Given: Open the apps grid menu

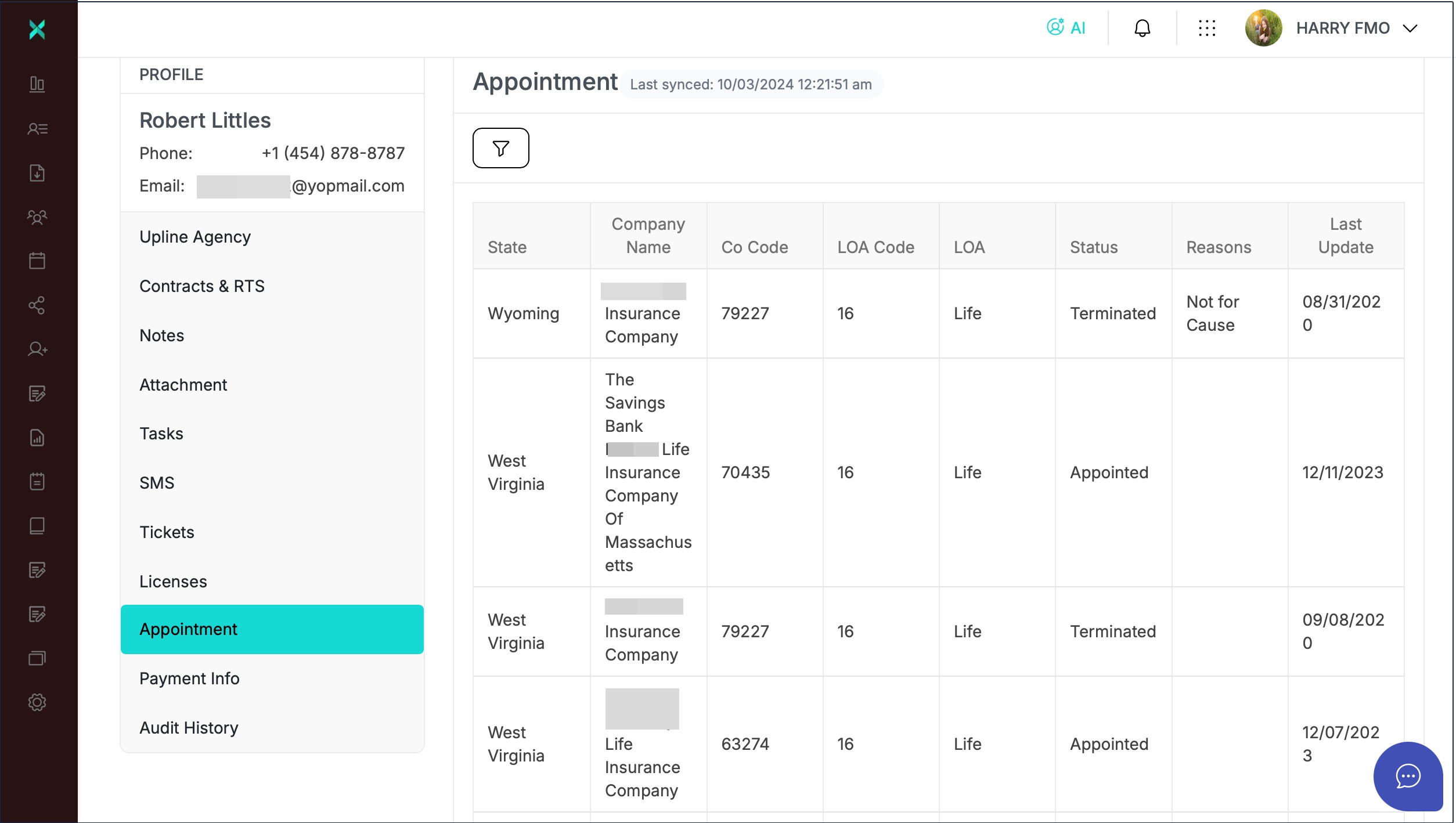Looking at the screenshot, I should point(1207,28).
